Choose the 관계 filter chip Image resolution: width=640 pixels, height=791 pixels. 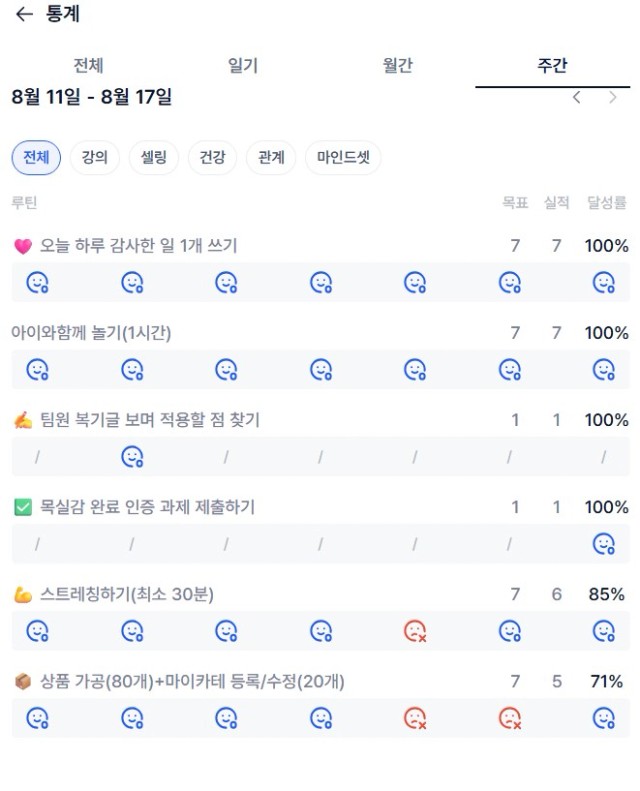tap(271, 157)
